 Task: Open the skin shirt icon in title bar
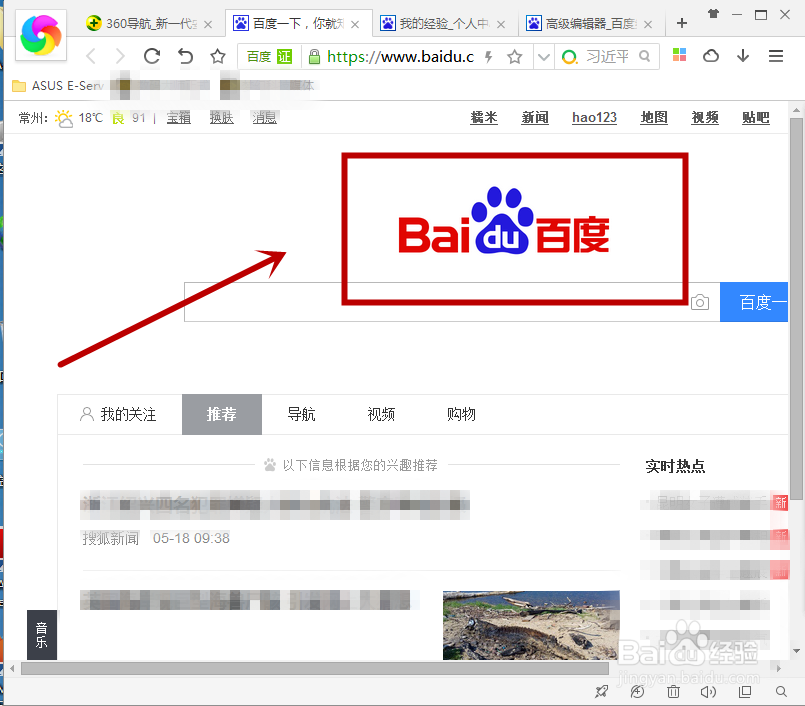tap(713, 14)
